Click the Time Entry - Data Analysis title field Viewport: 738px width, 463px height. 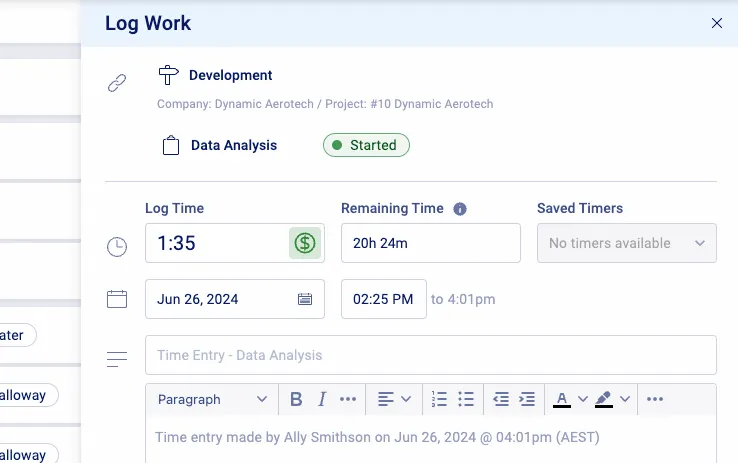pyautogui.click(x=431, y=355)
